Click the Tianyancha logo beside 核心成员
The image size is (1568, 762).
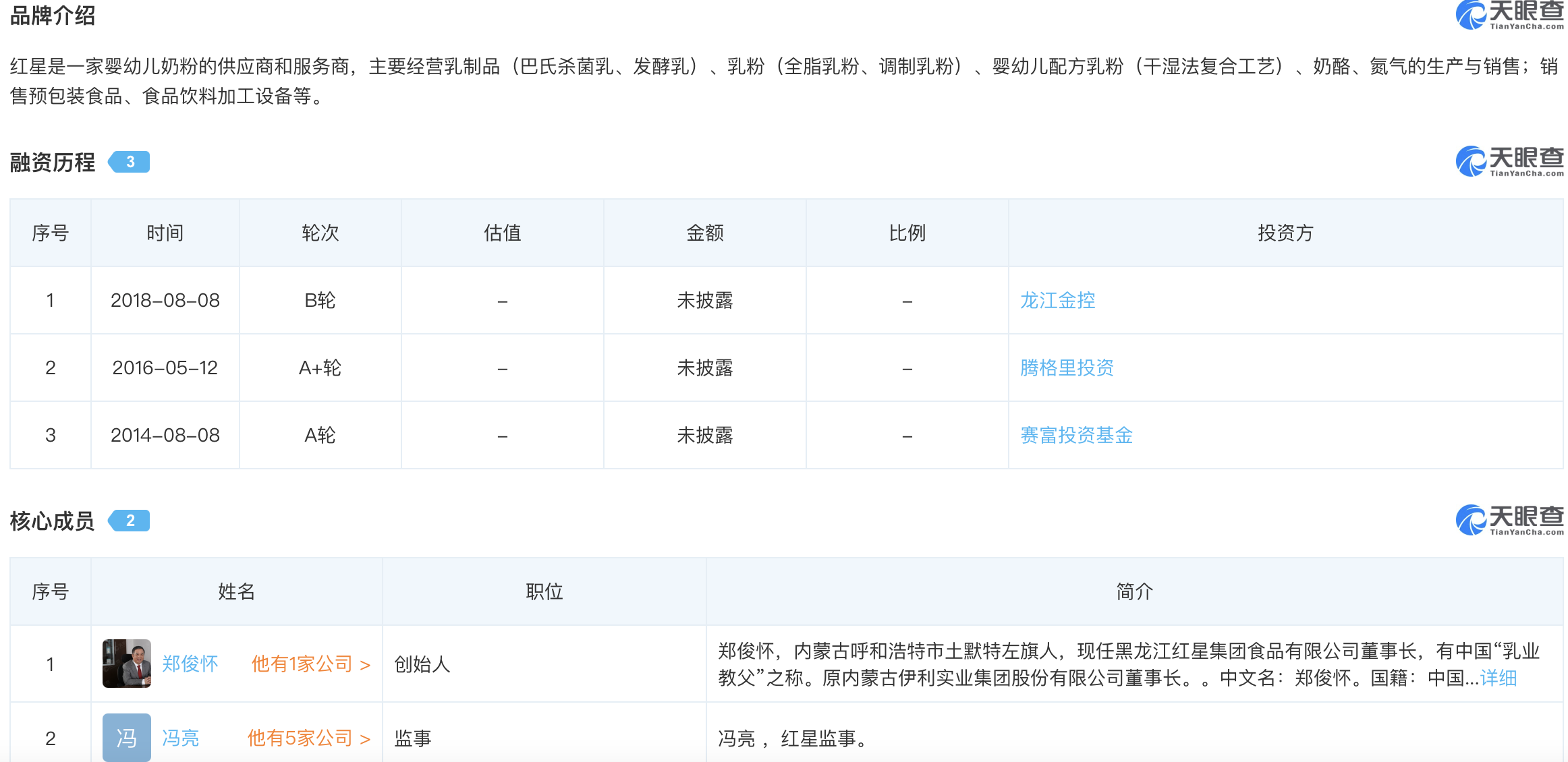coord(1509,521)
